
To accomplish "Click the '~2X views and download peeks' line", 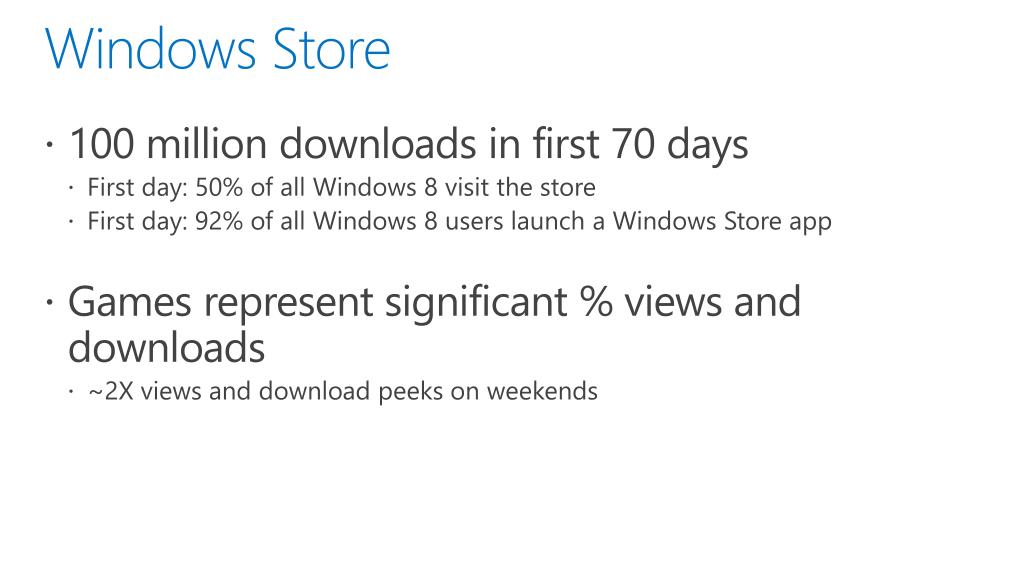I will coord(343,390).
